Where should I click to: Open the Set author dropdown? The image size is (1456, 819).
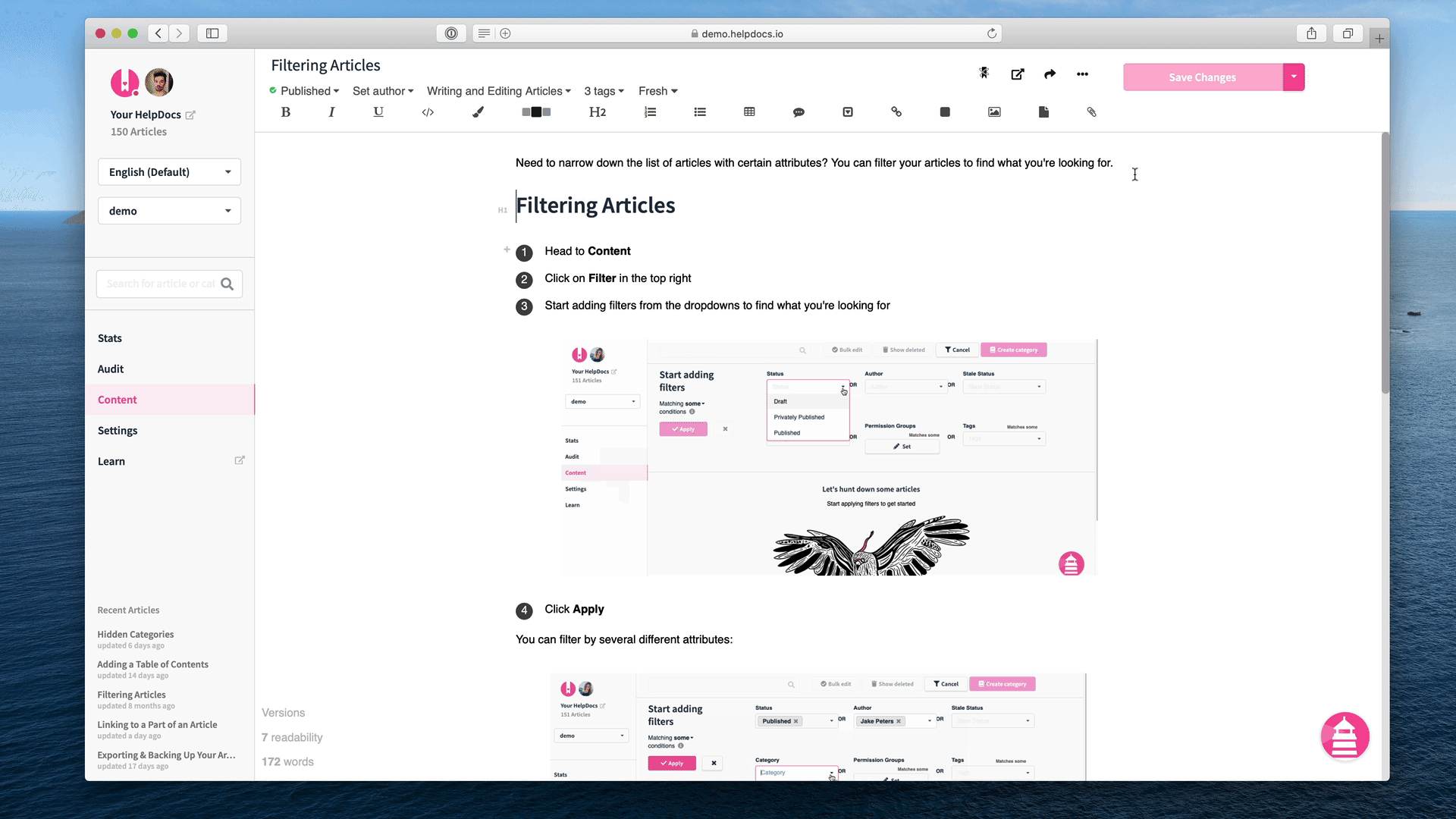pos(383,91)
